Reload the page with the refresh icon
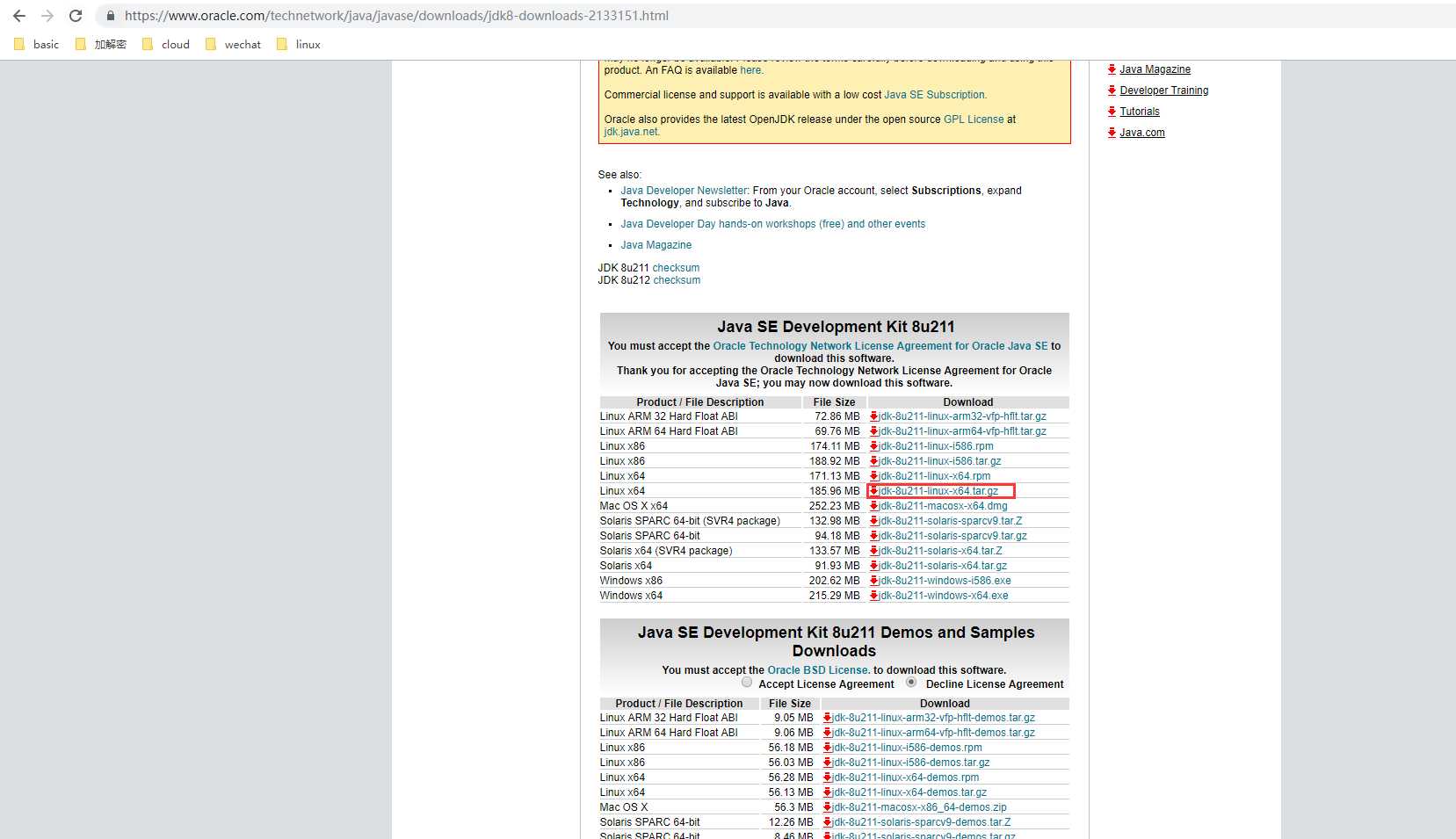This screenshot has height=839, width=1456. pyautogui.click(x=76, y=16)
